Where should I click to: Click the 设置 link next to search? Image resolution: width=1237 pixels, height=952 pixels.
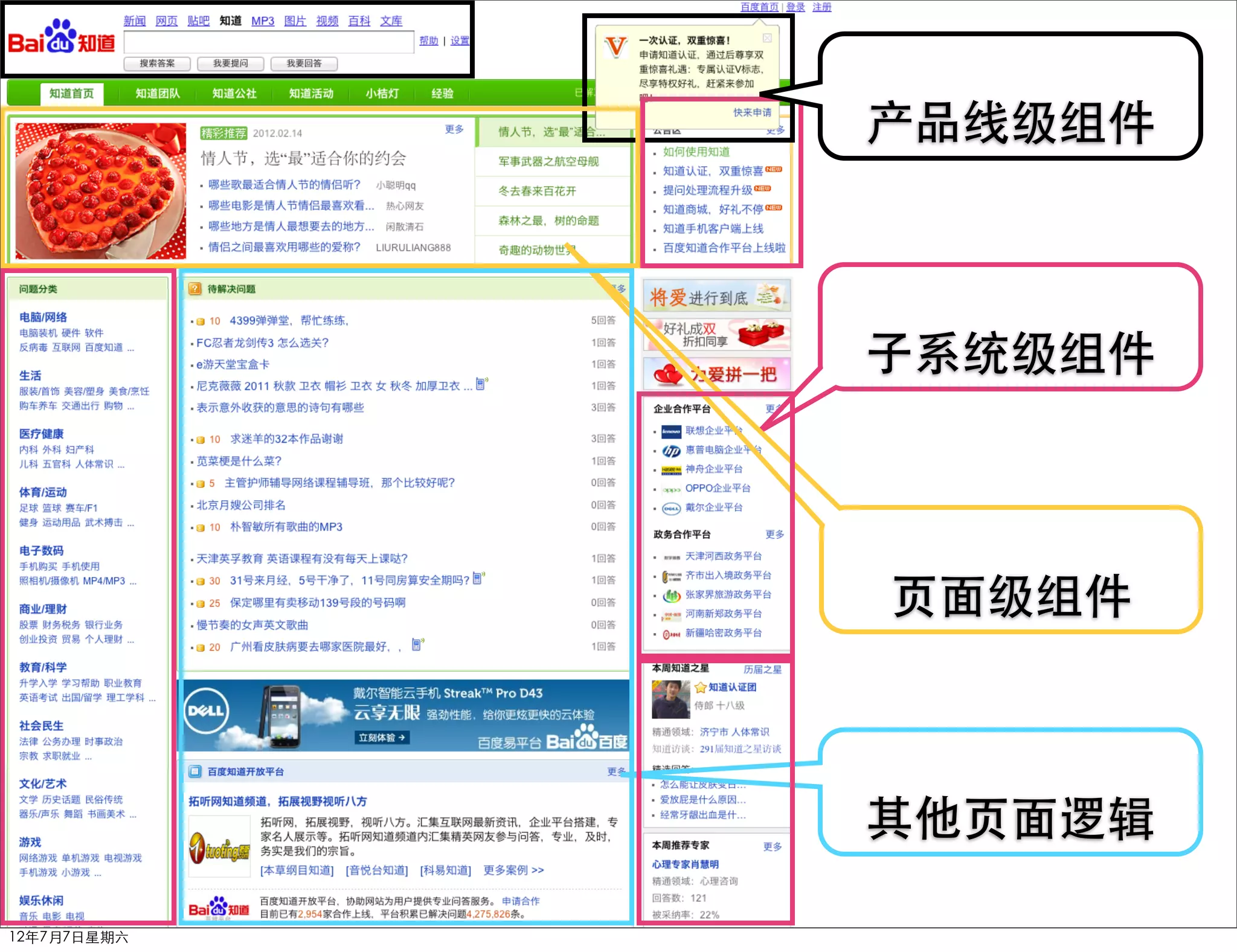click(460, 40)
